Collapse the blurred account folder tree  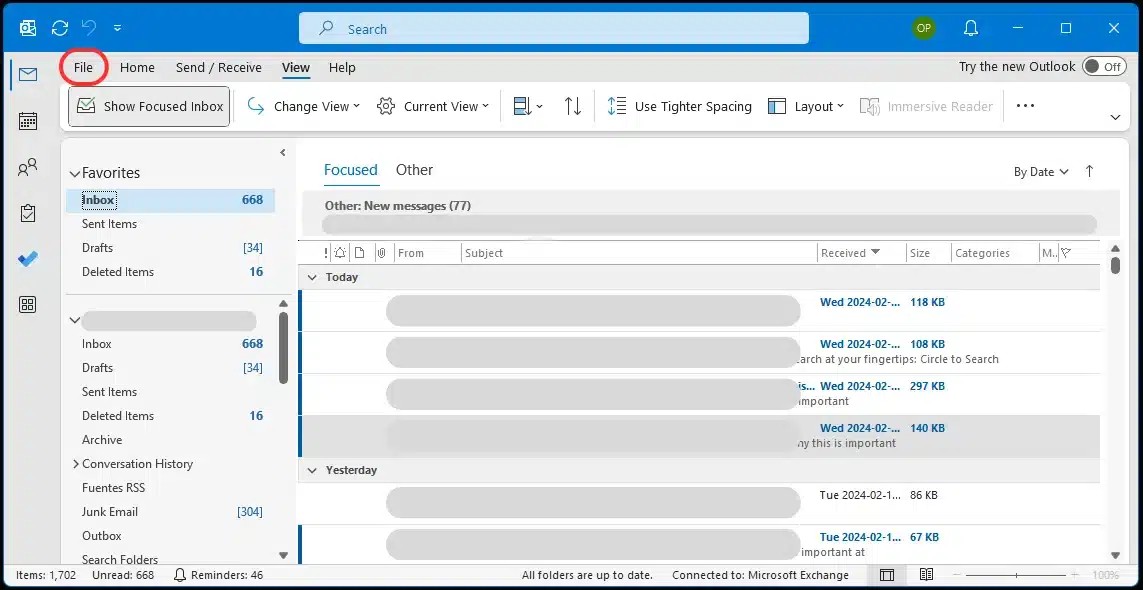(74, 320)
